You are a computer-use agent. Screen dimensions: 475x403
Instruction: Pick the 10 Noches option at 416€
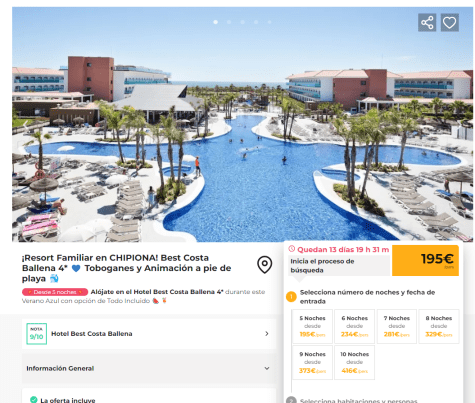pos(354,362)
